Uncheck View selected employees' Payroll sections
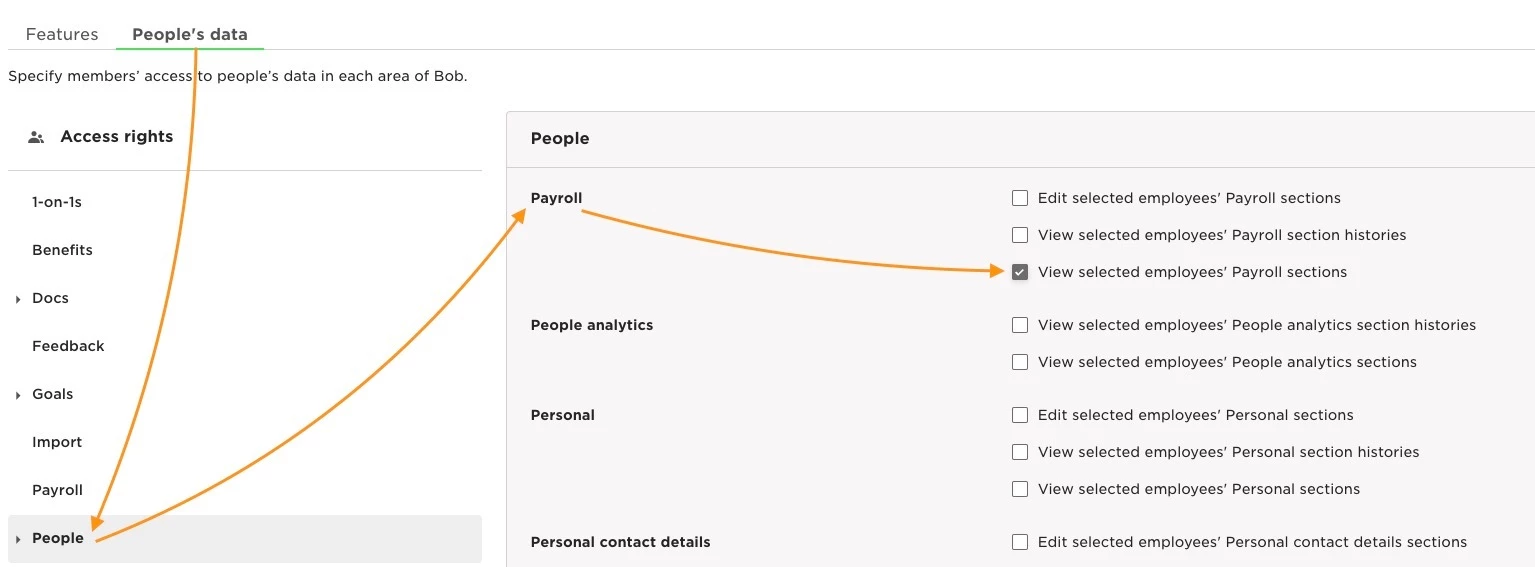The width and height of the screenshot is (1535, 567). tap(1020, 272)
